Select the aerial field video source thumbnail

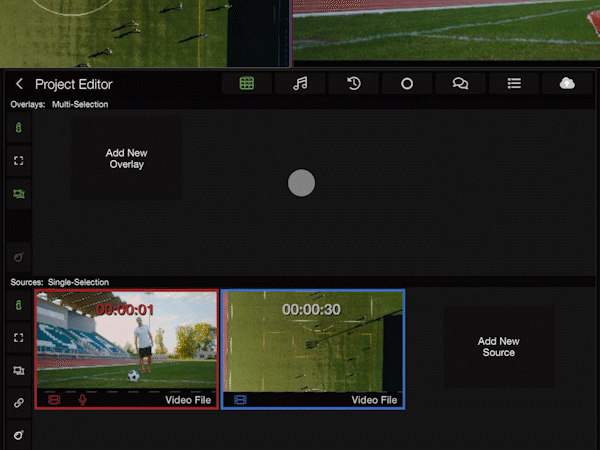[x=313, y=345]
